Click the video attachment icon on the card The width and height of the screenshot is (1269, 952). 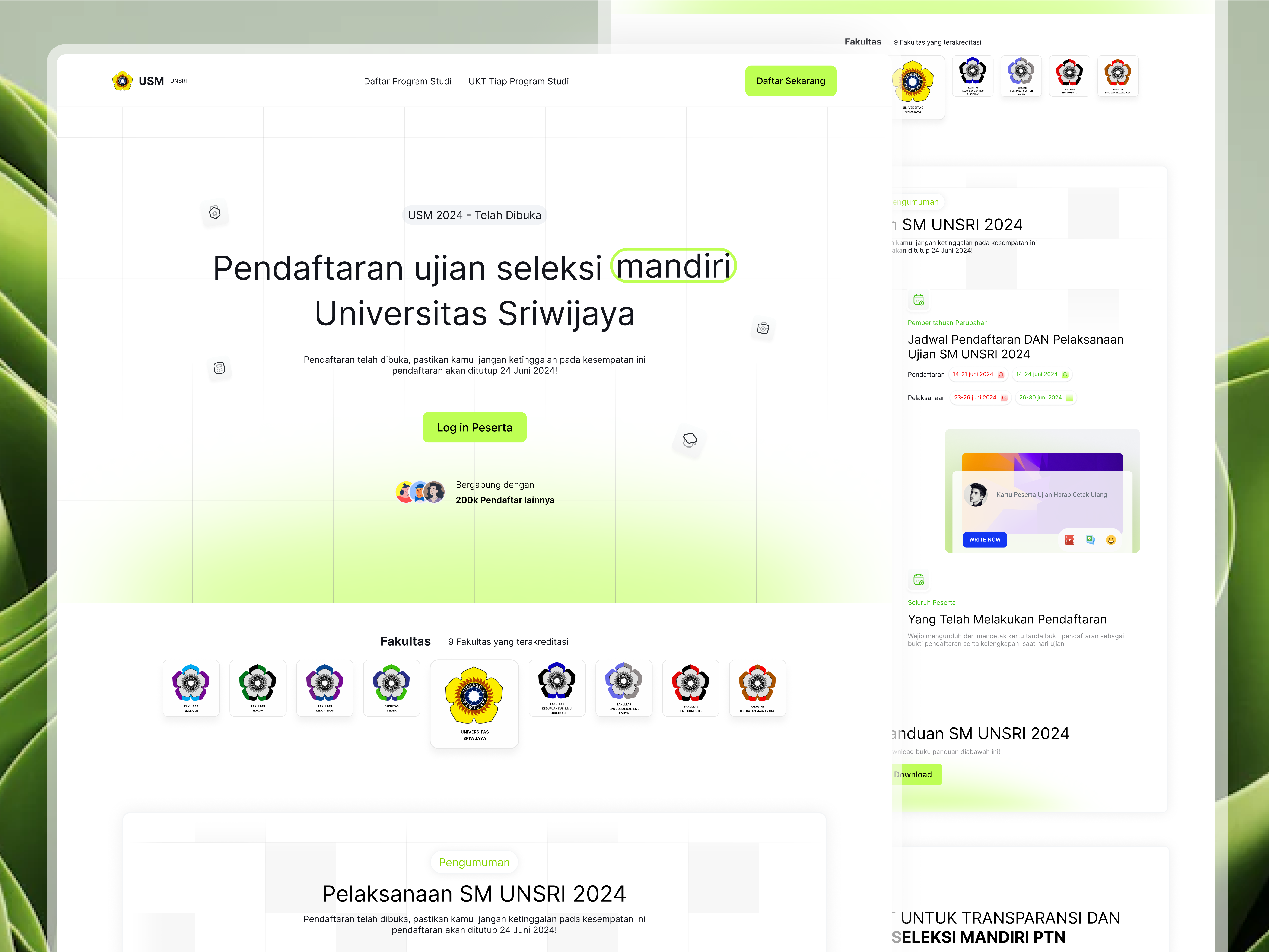(x=1069, y=540)
